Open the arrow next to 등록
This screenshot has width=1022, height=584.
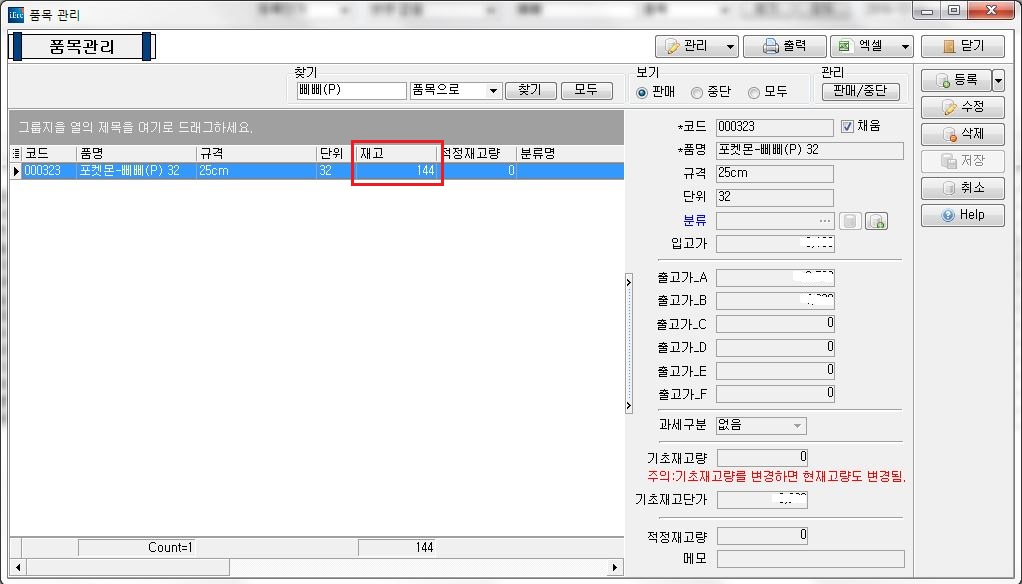click(998, 80)
